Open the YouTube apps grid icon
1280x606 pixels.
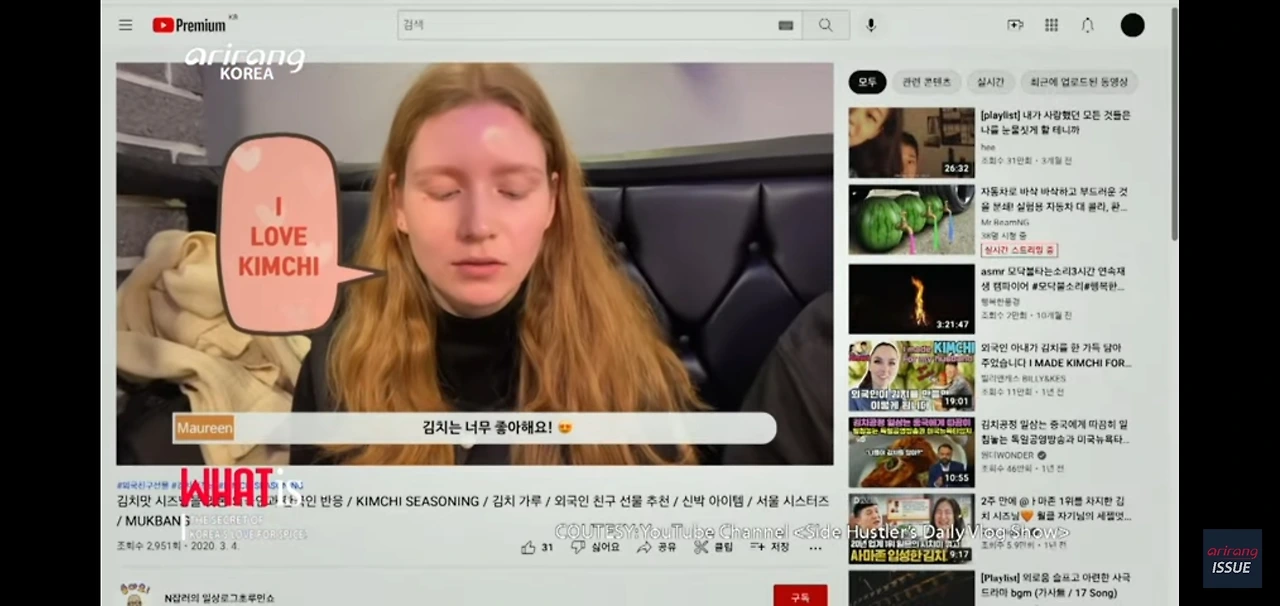1051,25
